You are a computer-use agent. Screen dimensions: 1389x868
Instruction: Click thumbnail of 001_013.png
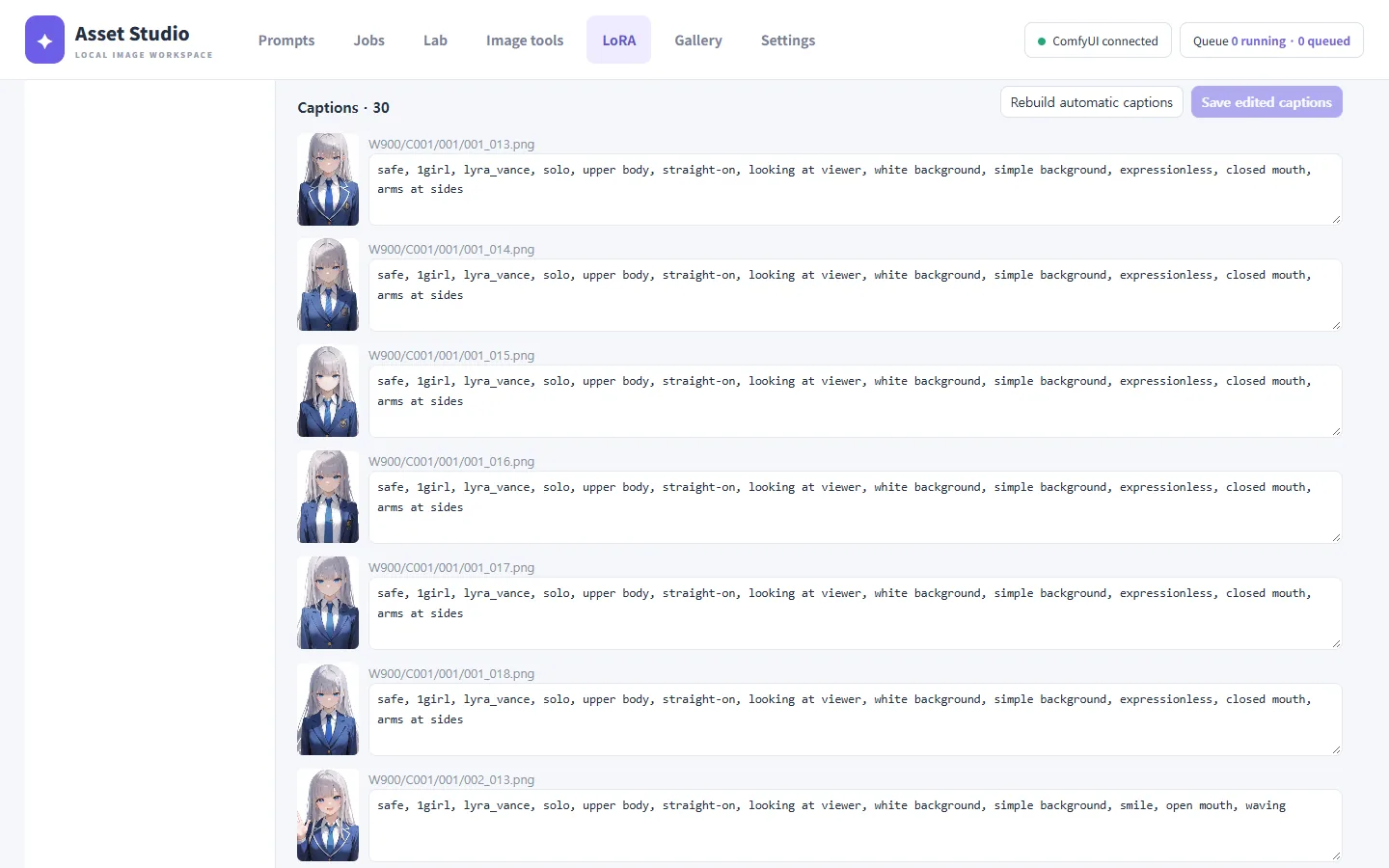(328, 179)
